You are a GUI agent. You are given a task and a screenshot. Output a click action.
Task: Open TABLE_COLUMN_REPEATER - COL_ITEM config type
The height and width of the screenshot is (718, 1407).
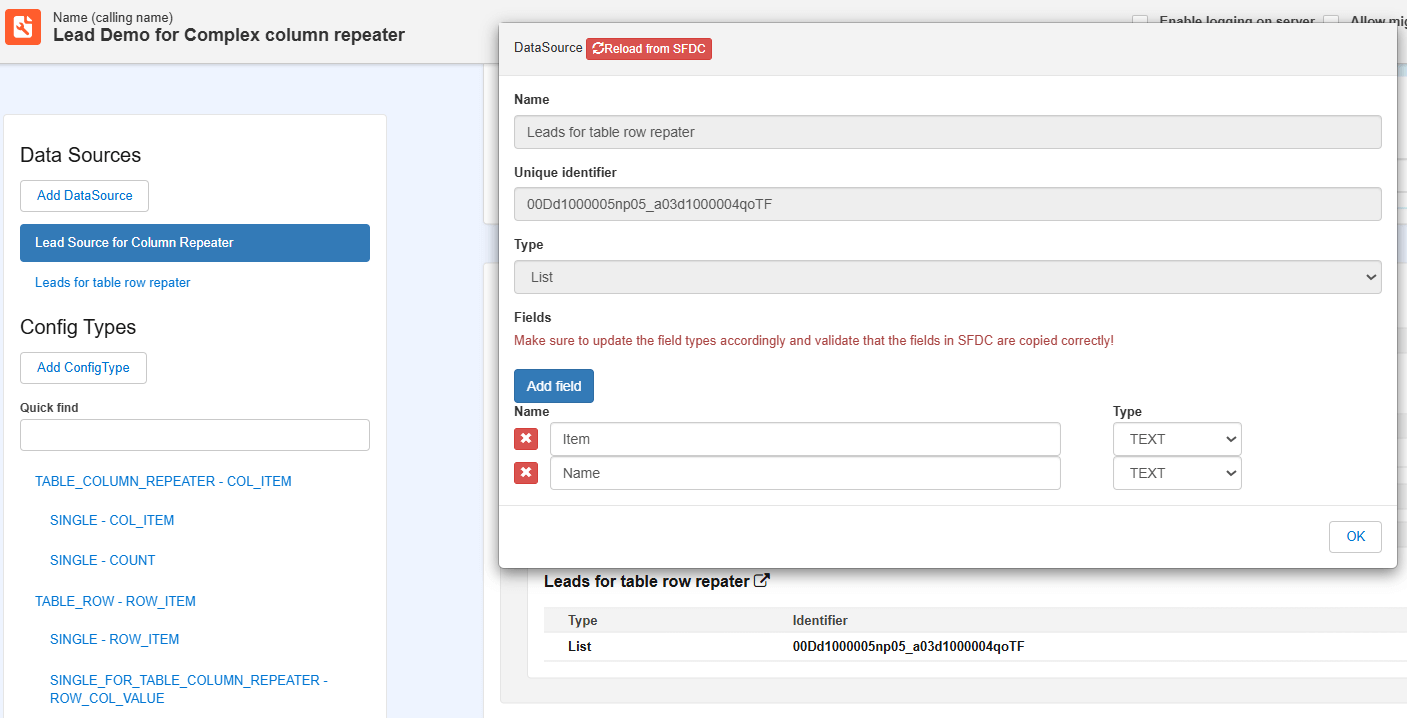(163, 481)
